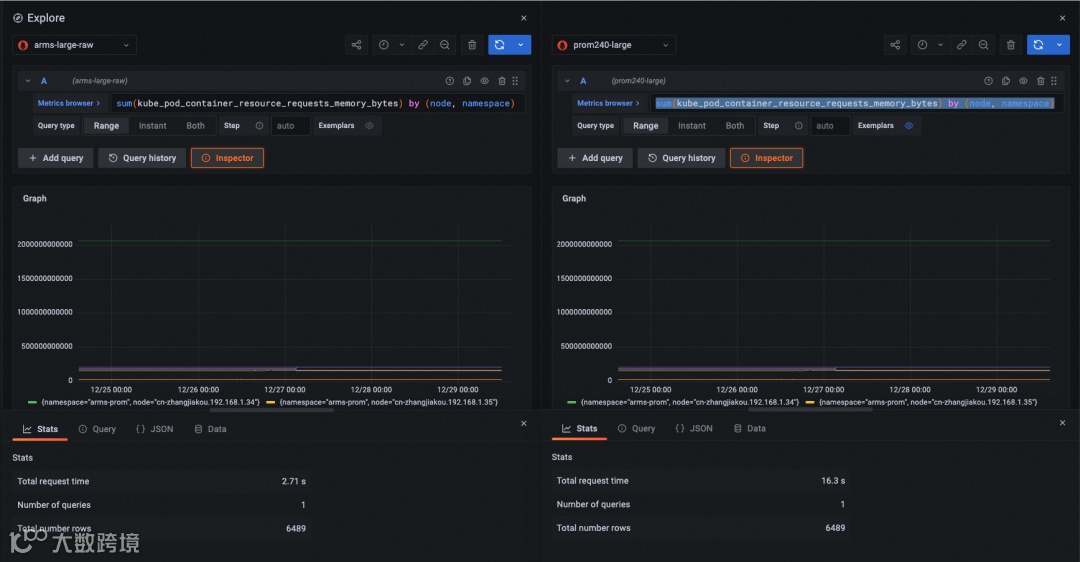1080x562 pixels.
Task: Select Instant query type in left pane
Action: [x=152, y=125]
